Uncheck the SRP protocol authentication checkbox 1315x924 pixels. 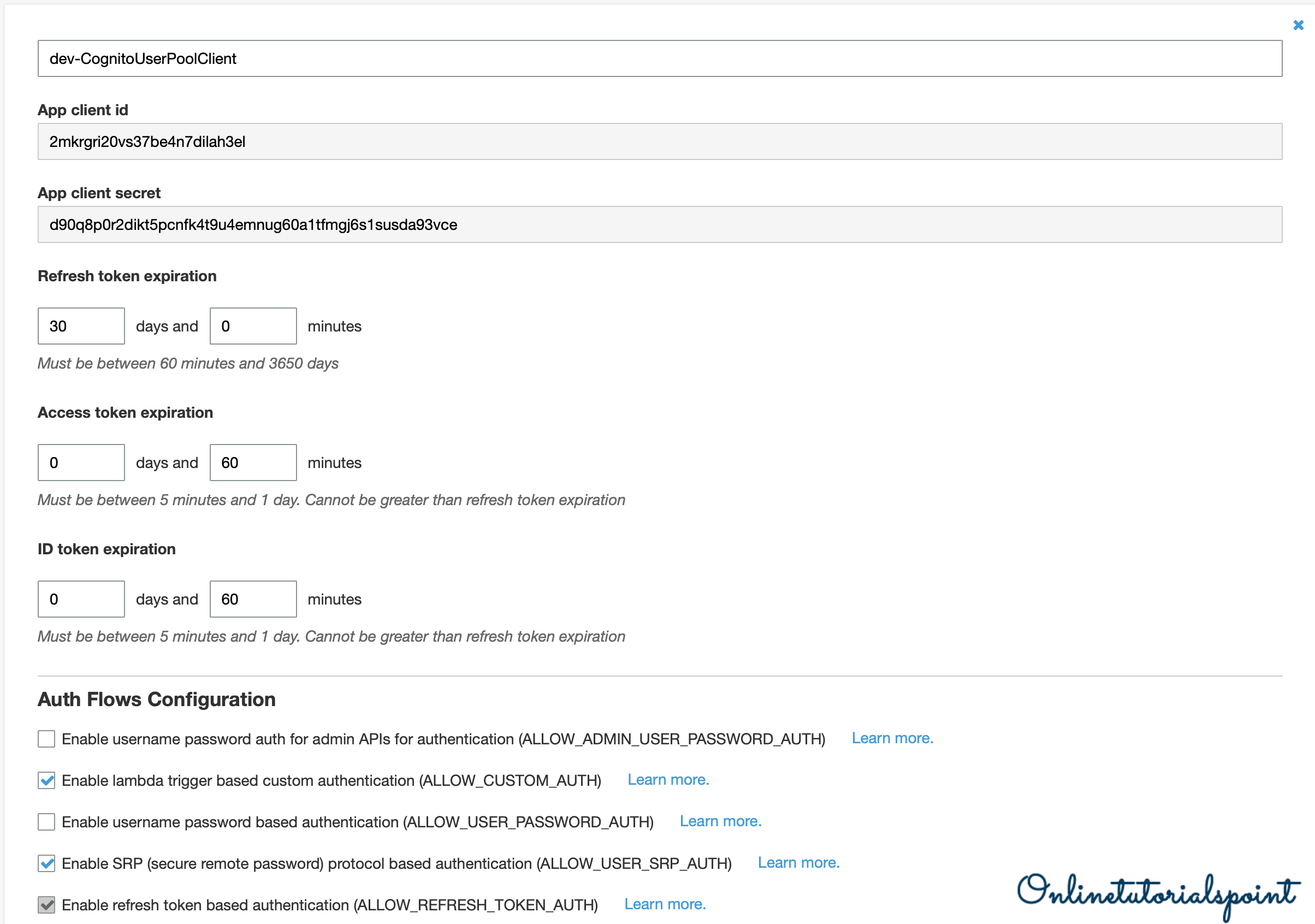click(x=46, y=863)
